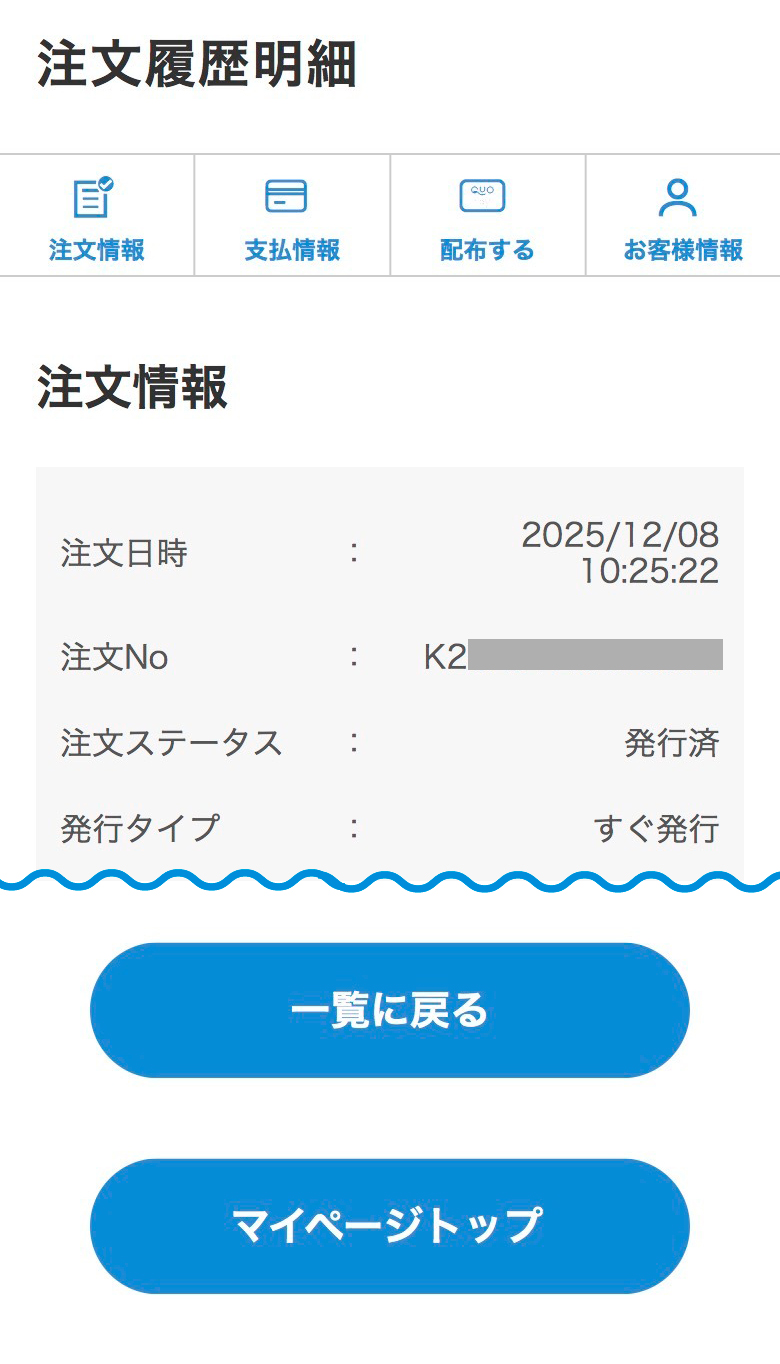Click the customer info person icon
The width and height of the screenshot is (780, 1364).
click(x=678, y=197)
